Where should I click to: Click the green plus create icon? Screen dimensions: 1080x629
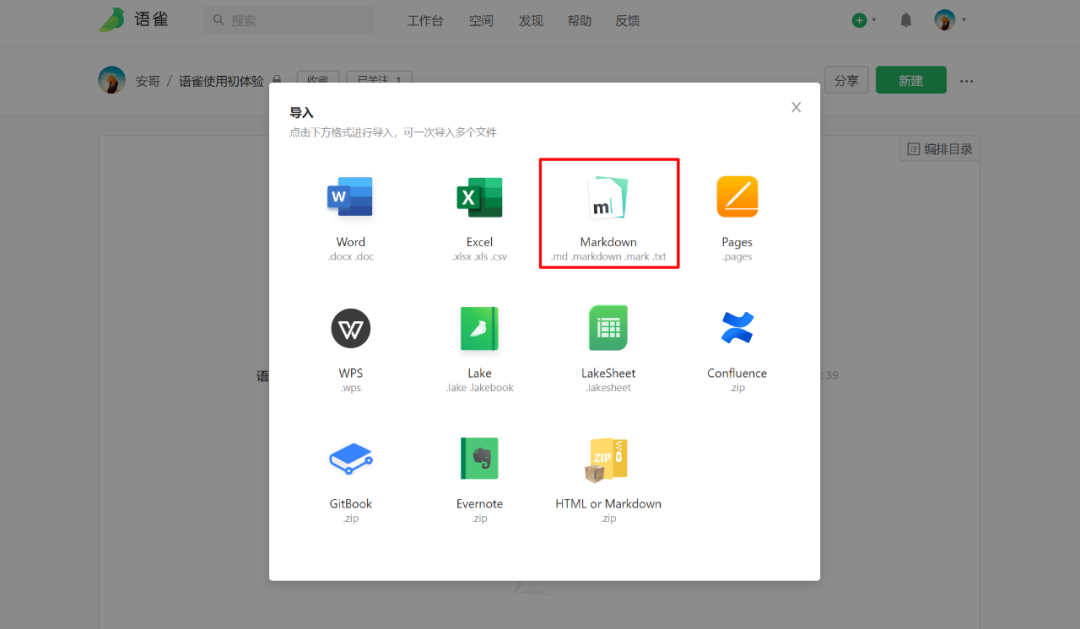coord(859,20)
